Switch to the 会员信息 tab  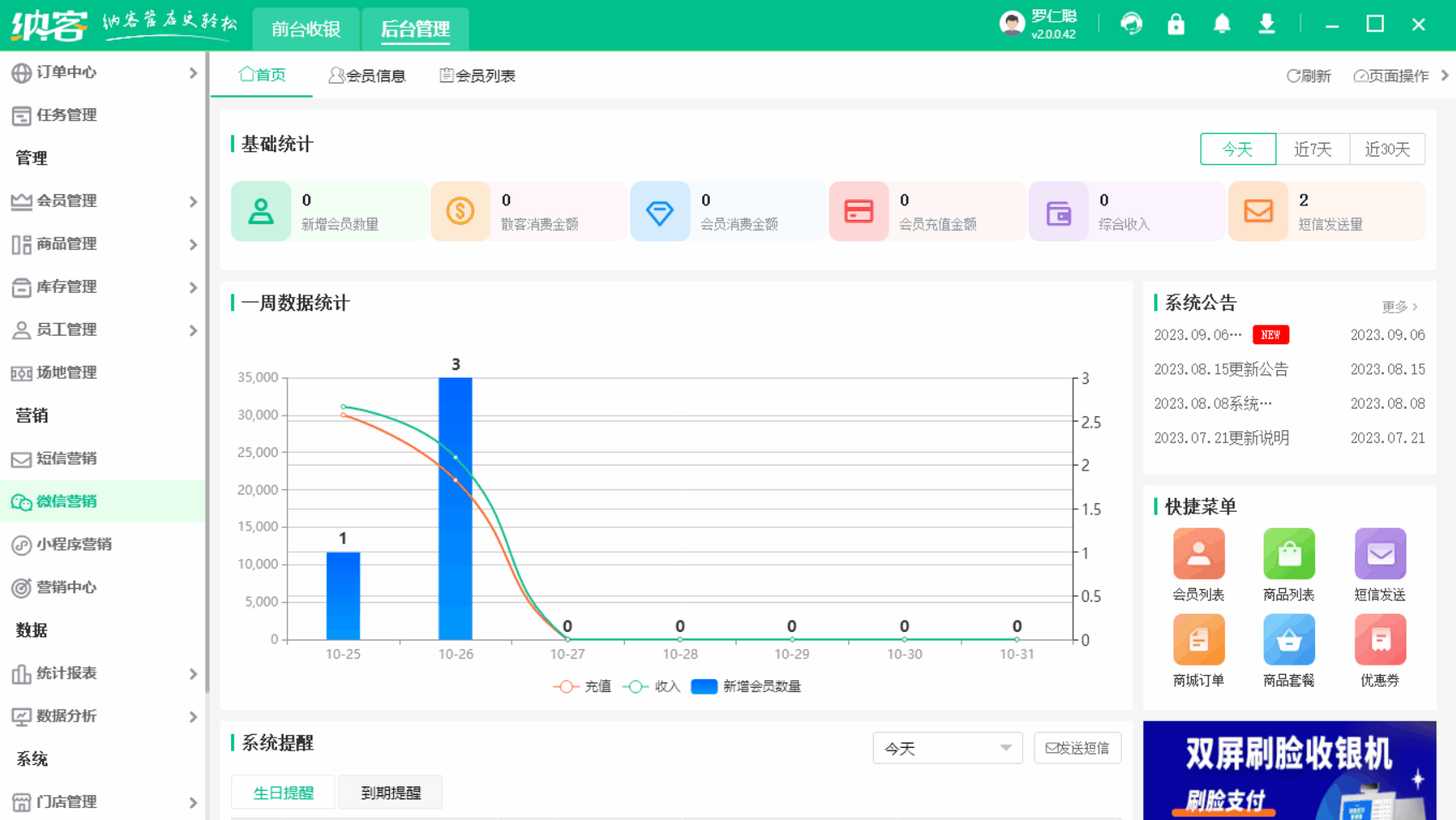pos(367,76)
